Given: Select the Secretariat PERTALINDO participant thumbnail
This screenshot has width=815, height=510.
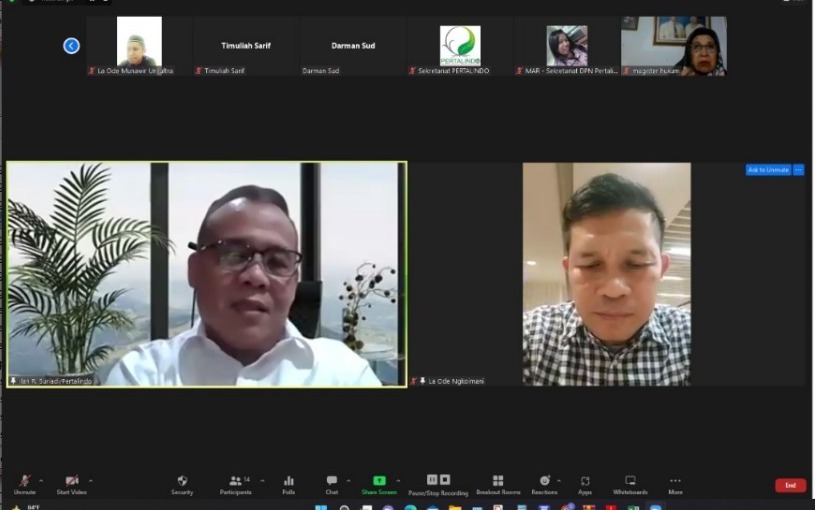Looking at the screenshot, I should click(460, 46).
